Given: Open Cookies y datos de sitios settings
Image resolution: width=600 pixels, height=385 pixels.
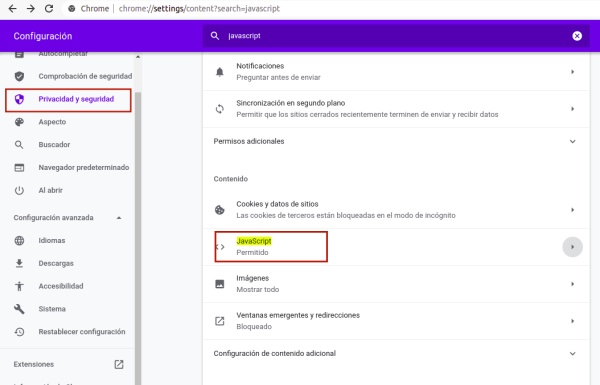Looking at the screenshot, I should (x=396, y=210).
